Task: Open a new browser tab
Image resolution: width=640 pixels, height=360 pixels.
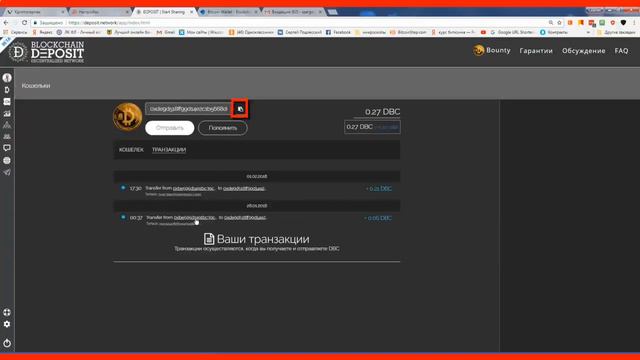Action: pyautogui.click(x=332, y=12)
